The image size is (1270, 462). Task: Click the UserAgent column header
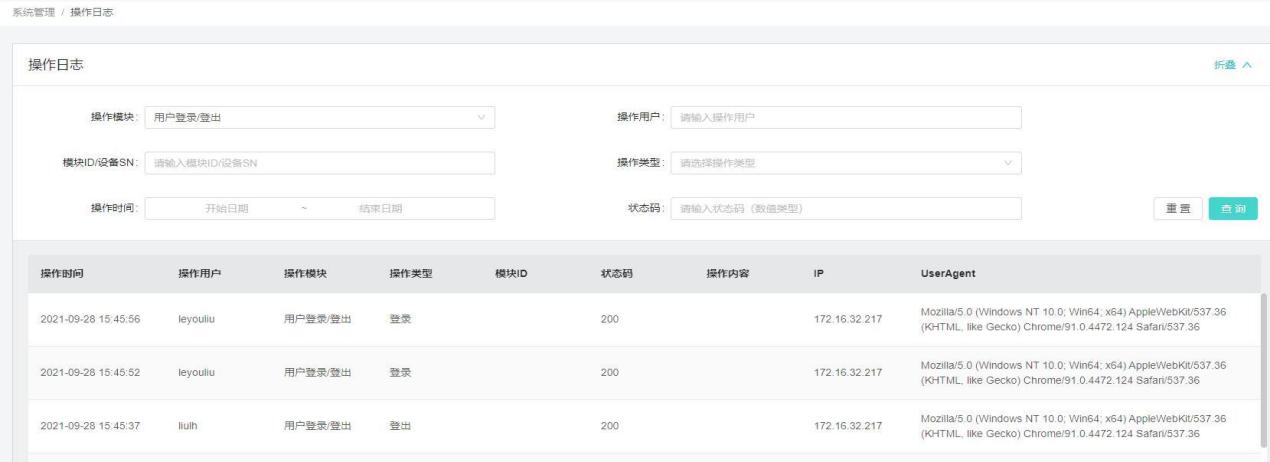click(947, 273)
